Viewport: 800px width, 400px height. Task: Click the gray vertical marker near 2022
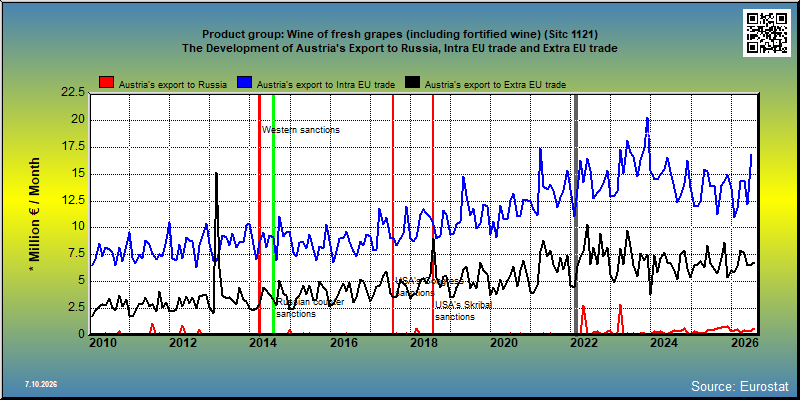coord(577,214)
